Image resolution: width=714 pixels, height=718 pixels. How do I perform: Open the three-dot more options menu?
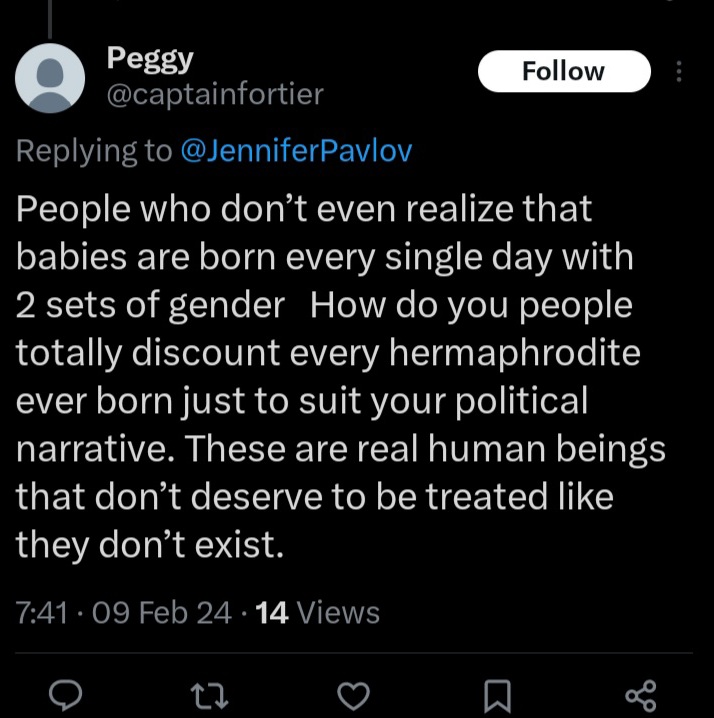point(680,72)
